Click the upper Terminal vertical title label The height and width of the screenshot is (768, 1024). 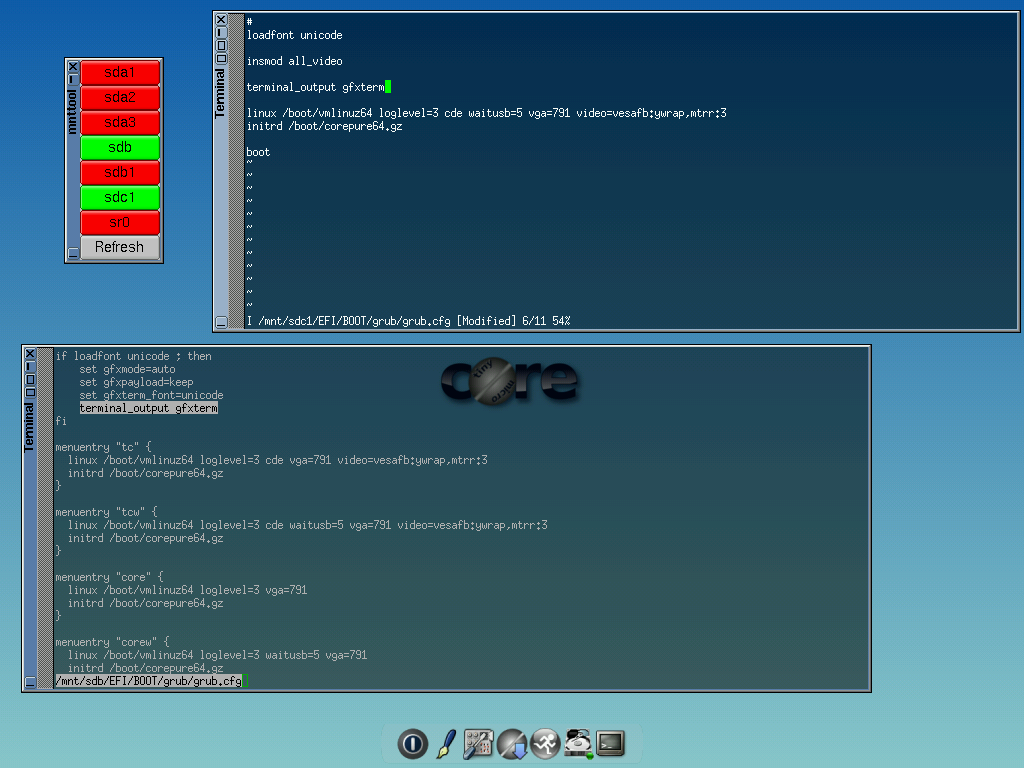(x=220, y=93)
